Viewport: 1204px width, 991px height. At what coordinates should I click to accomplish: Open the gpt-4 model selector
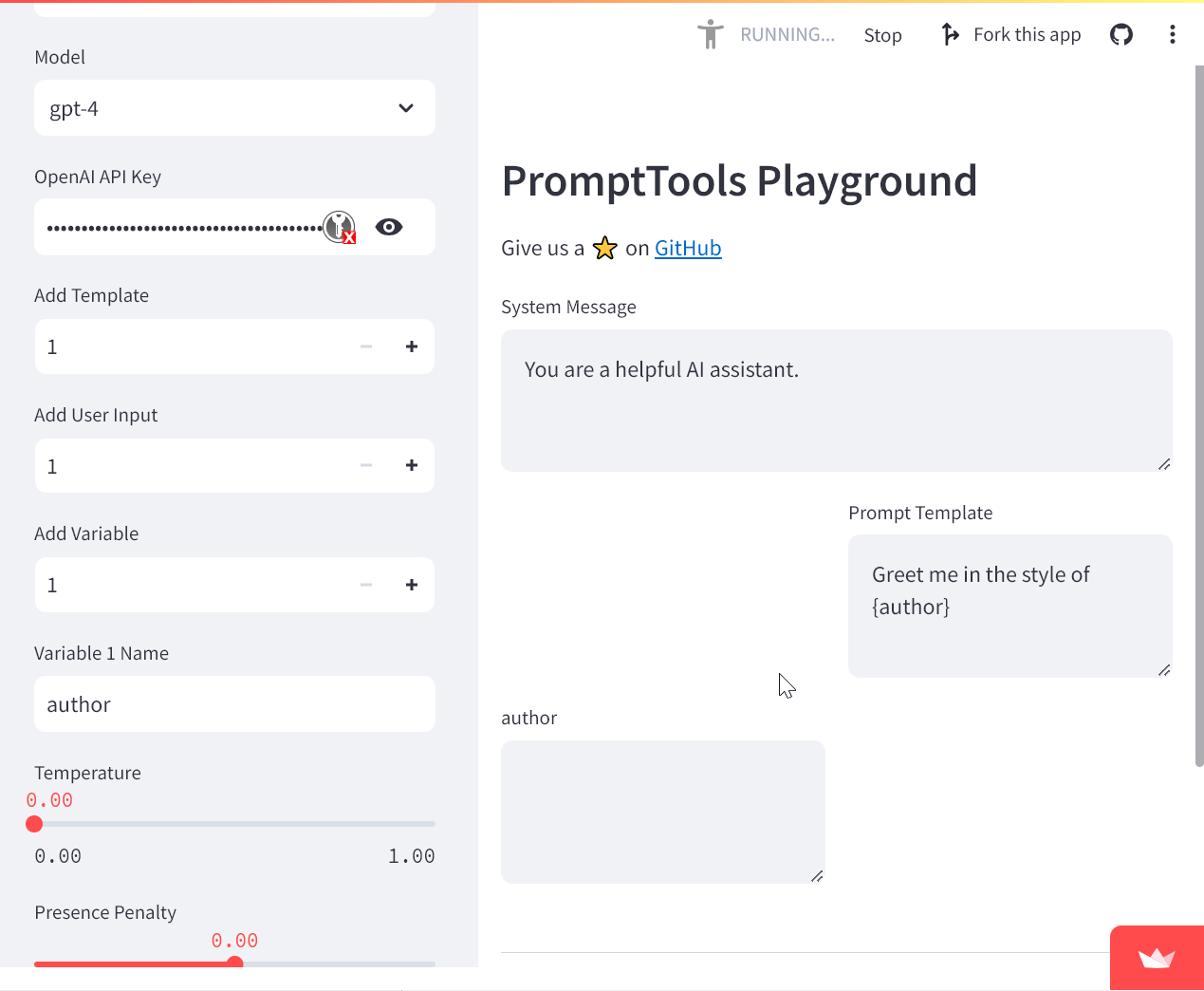point(234,108)
